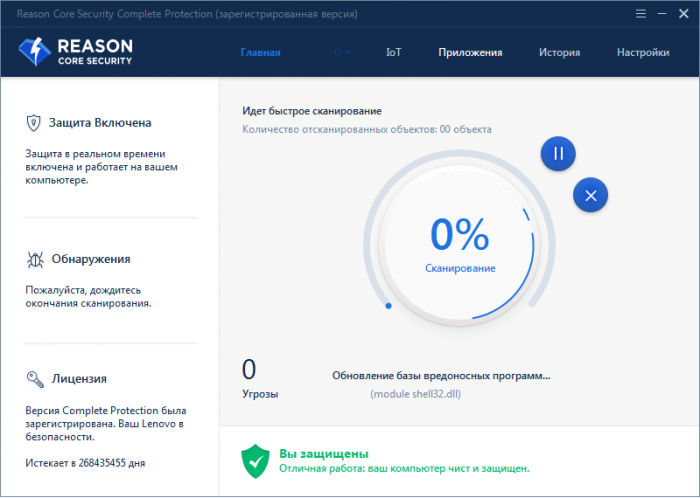Pause the quick scan
Image resolution: width=700 pixels, height=498 pixels.
[x=558, y=154]
